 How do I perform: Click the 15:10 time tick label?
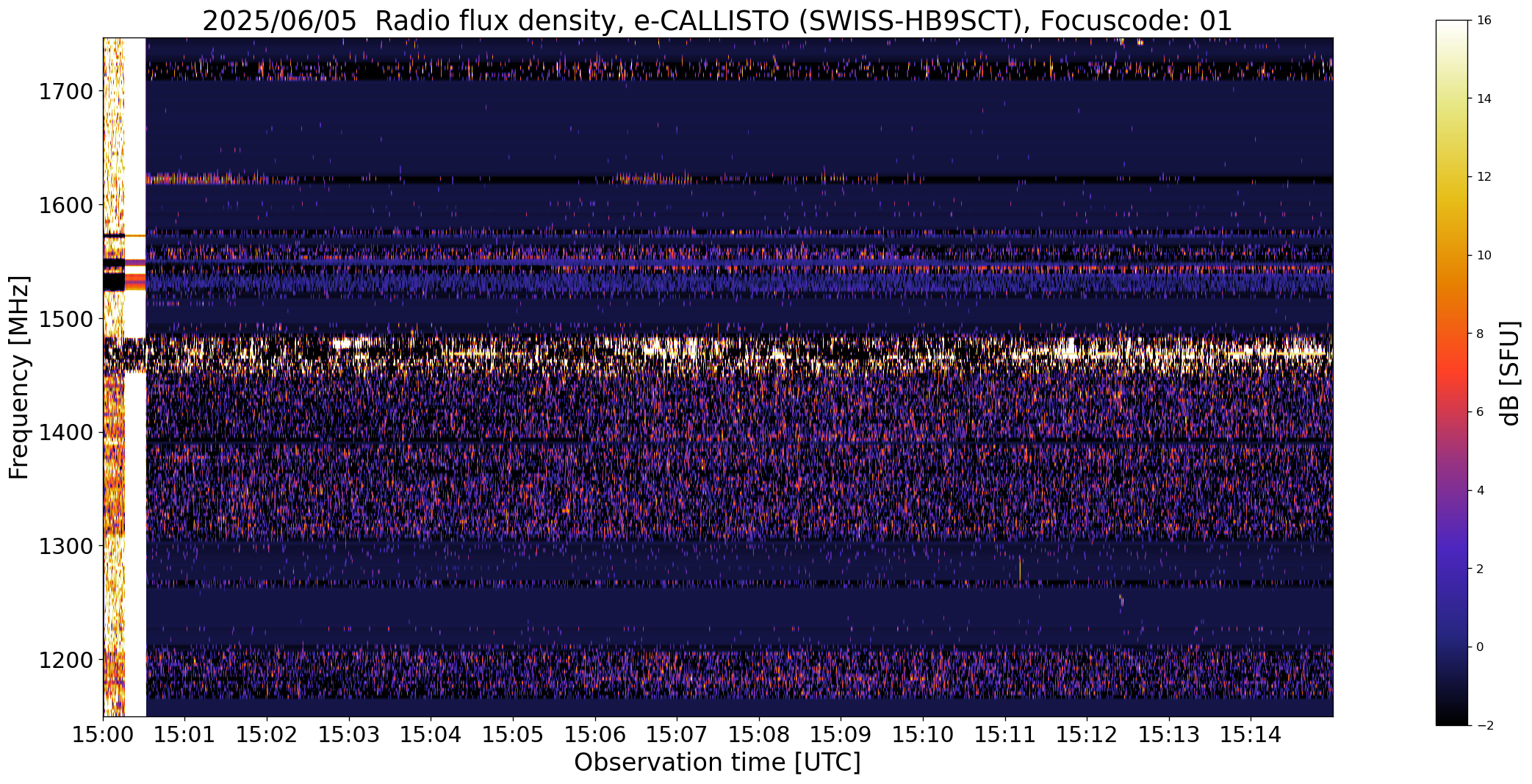pyautogui.click(x=923, y=735)
